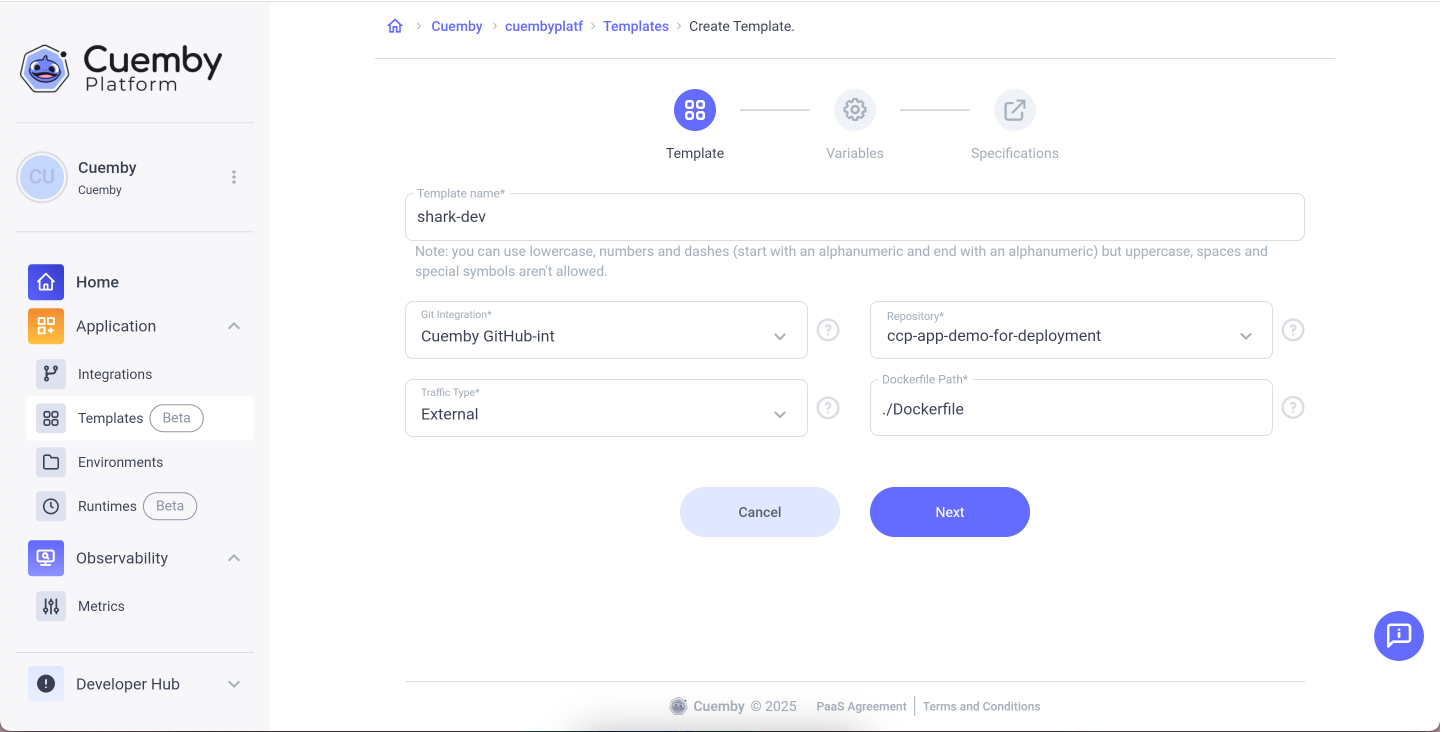Open the Terms and Conditions link
The image size is (1442, 732).
[981, 706]
